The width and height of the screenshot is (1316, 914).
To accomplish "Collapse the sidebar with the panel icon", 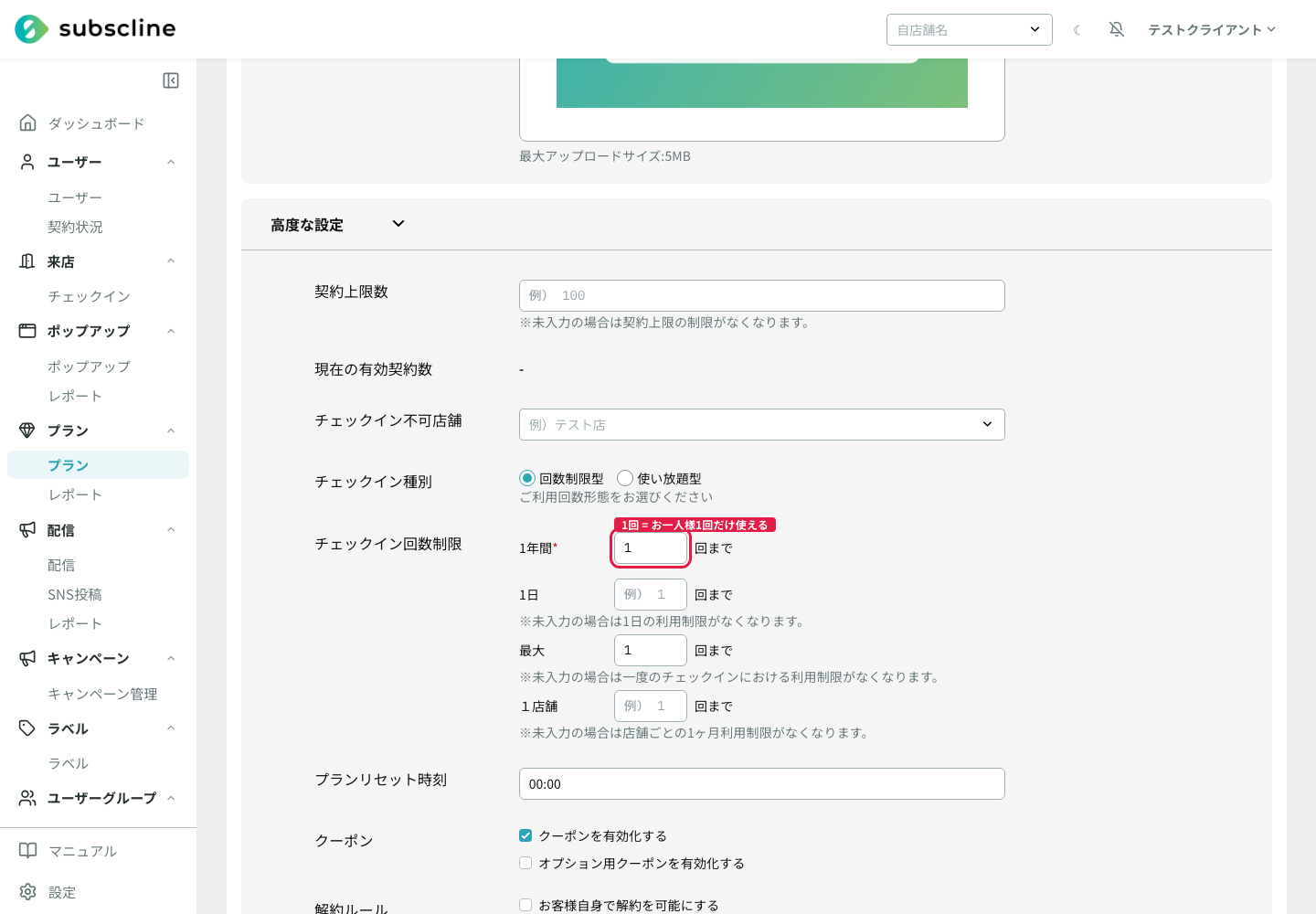I will pyautogui.click(x=171, y=80).
